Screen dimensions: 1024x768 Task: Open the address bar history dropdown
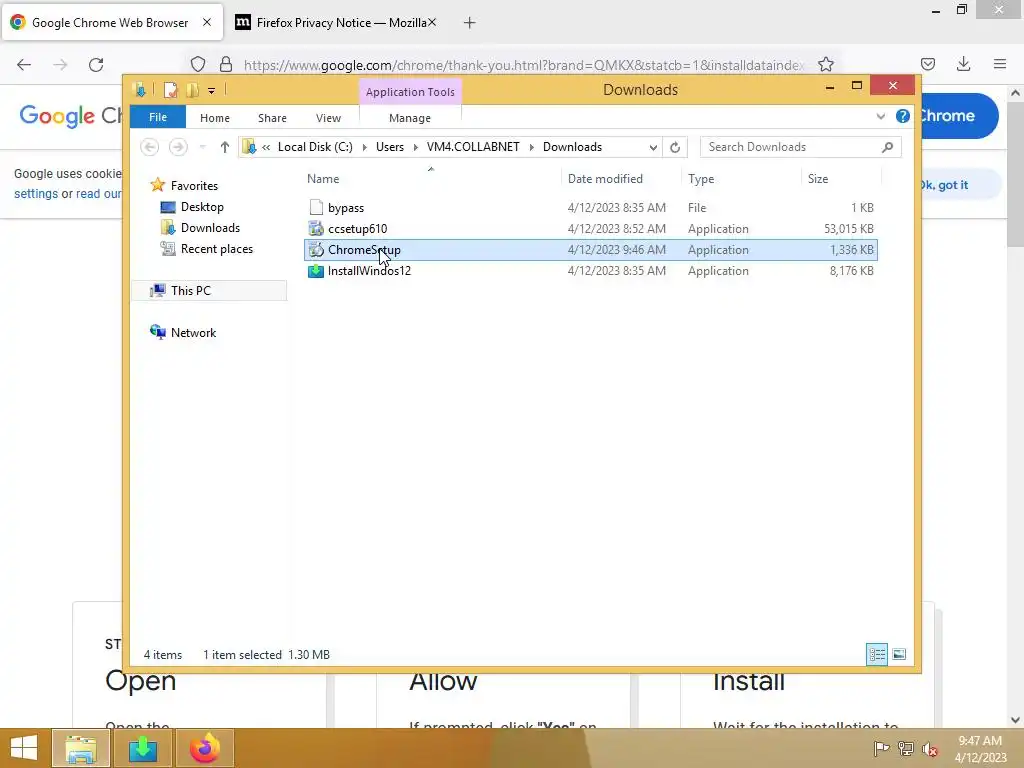pos(652,148)
